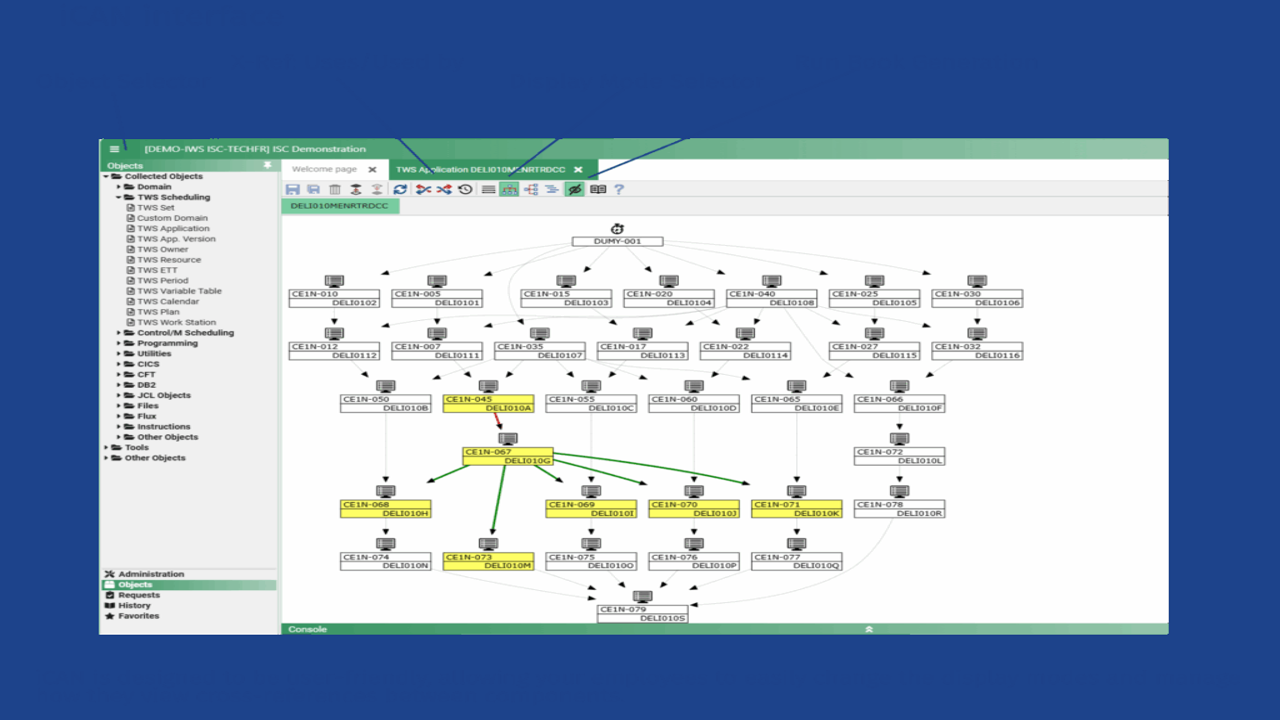
Task: Toggle the pin on Objects panel
Action: coord(267,165)
